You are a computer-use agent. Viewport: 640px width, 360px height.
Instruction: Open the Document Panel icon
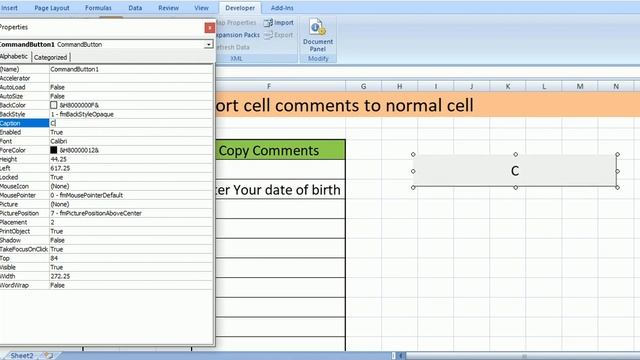tap(318, 36)
